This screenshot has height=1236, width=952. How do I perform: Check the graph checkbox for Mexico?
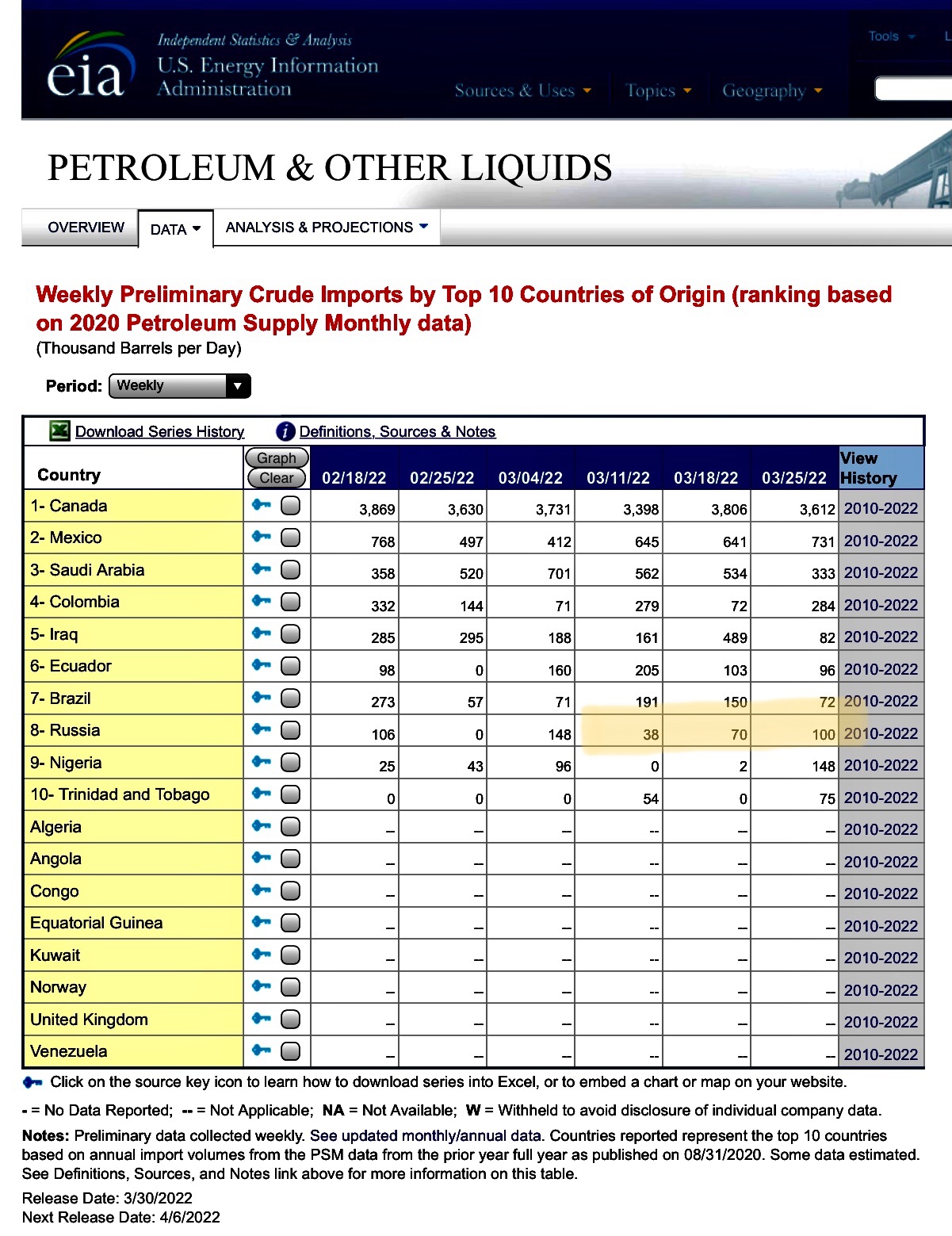pyautogui.click(x=291, y=538)
